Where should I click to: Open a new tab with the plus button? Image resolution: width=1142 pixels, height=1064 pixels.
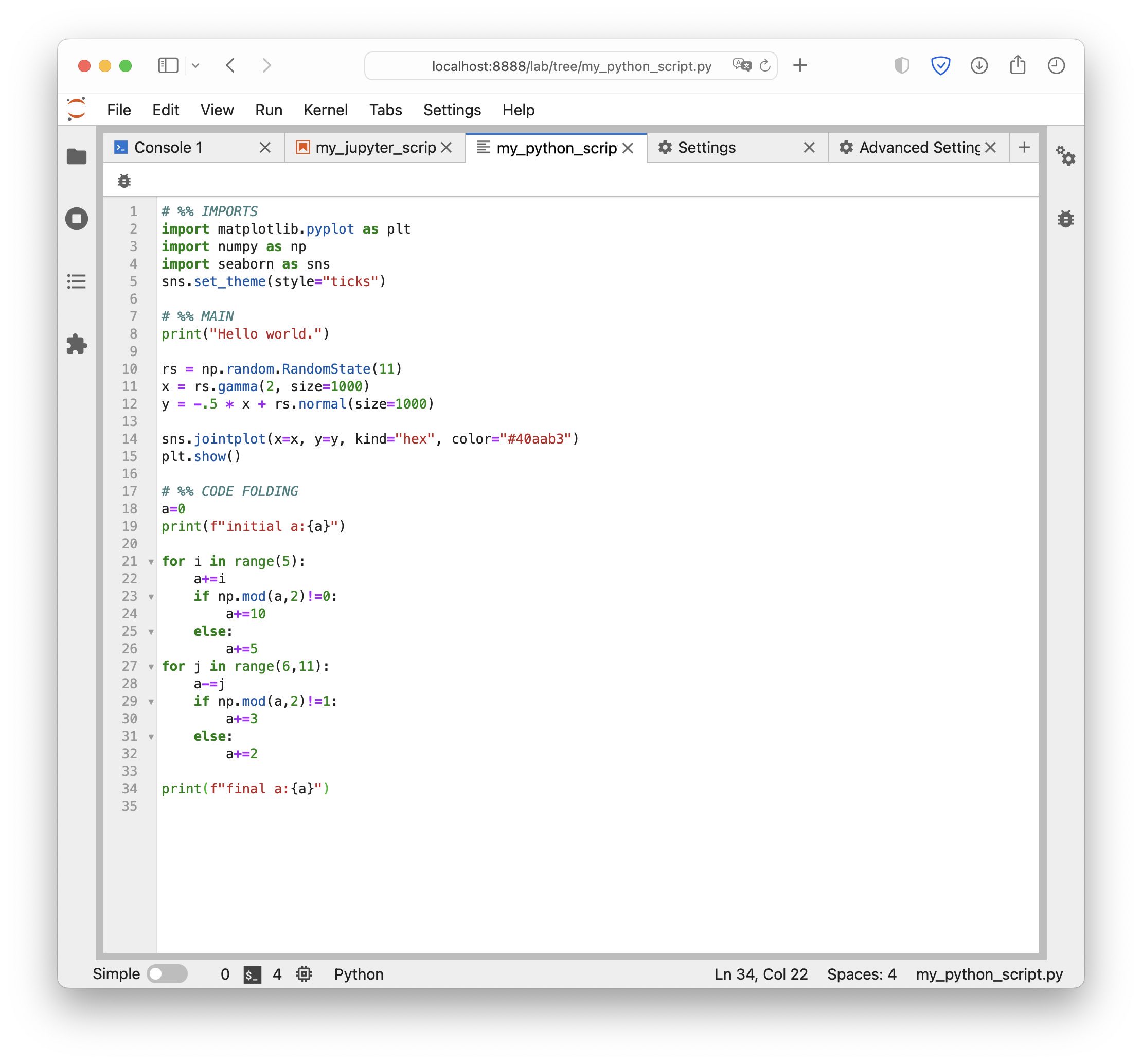point(1025,148)
